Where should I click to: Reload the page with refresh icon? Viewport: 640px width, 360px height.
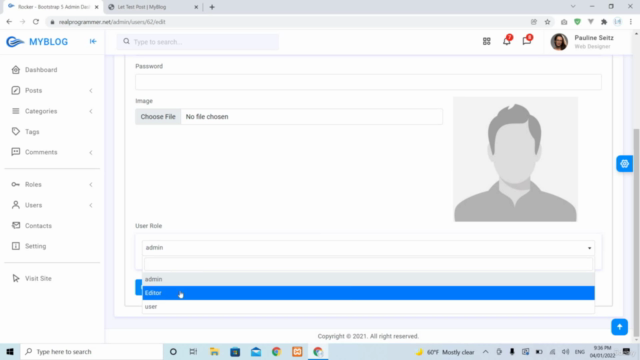coord(36,22)
